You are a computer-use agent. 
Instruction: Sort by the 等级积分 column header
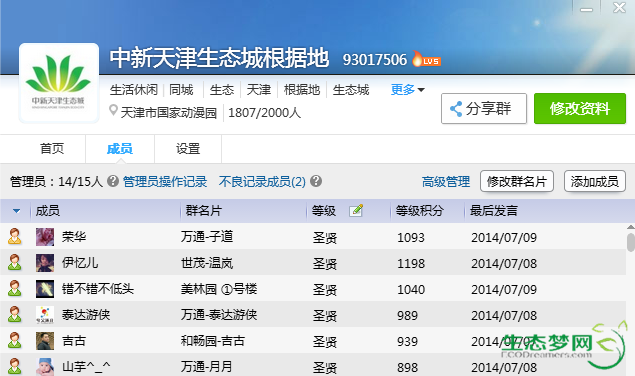419,211
